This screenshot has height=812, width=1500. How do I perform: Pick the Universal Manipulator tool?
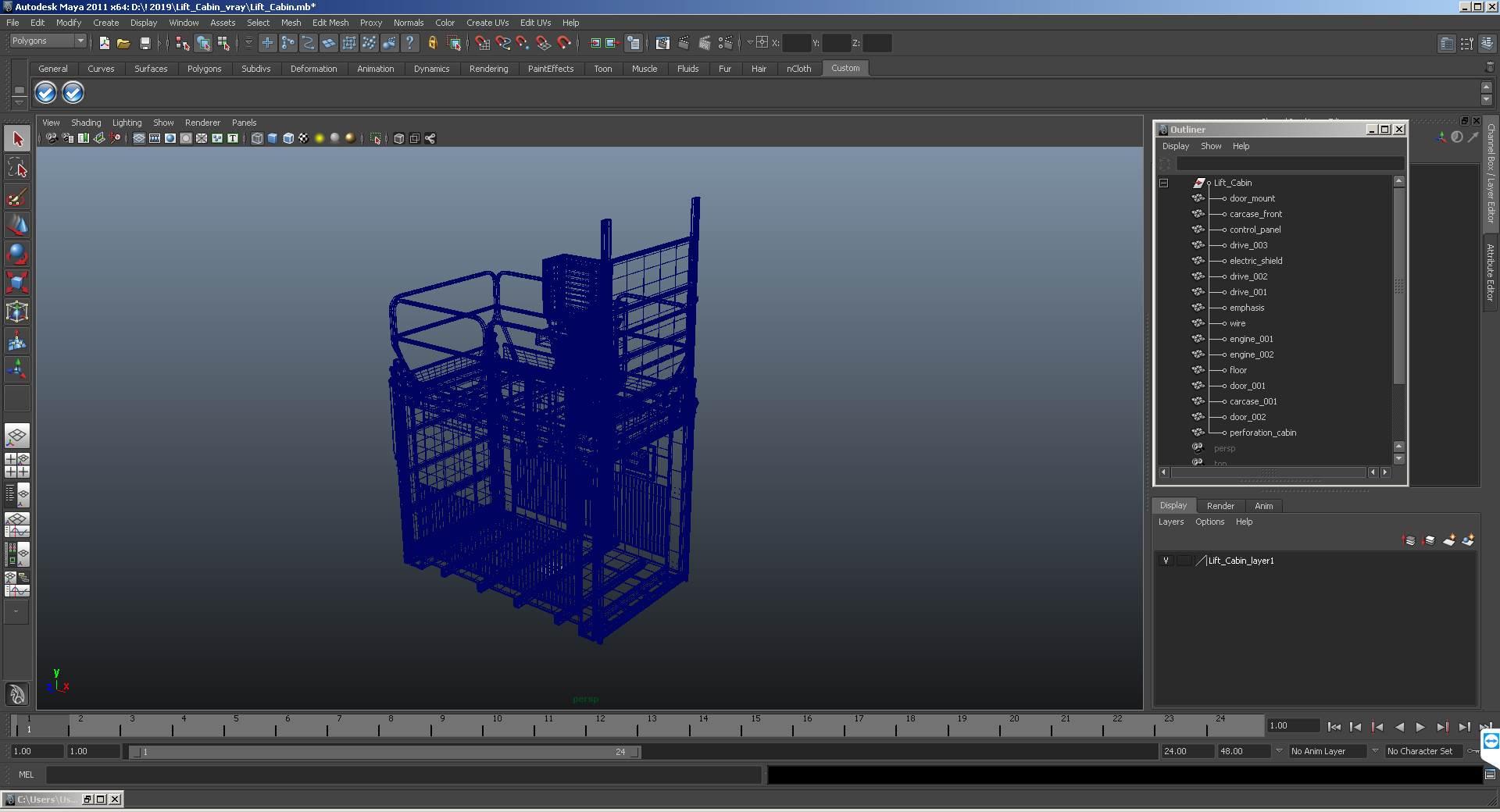pos(17,312)
